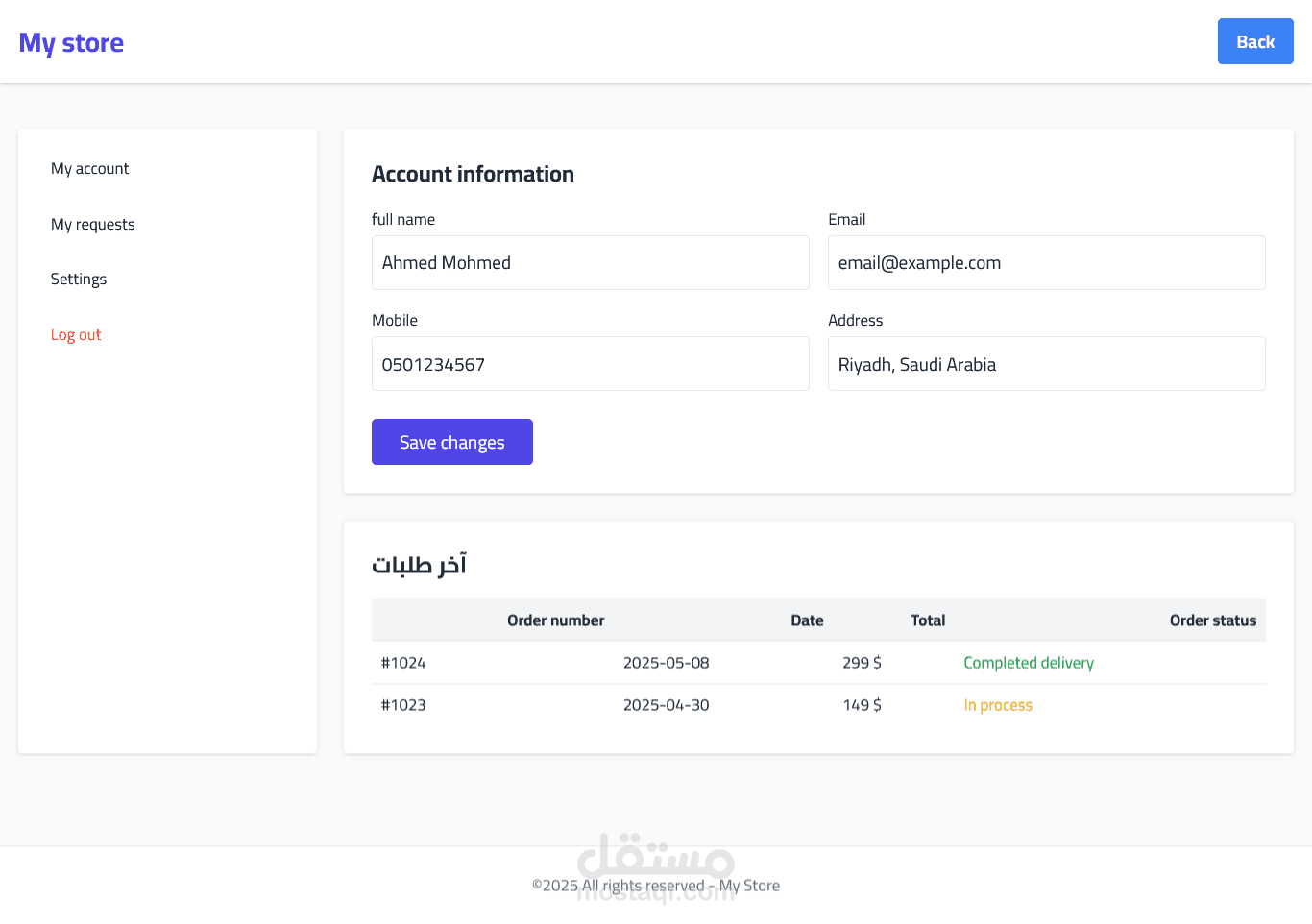
Task: Focus the Address input field
Action: point(1046,364)
